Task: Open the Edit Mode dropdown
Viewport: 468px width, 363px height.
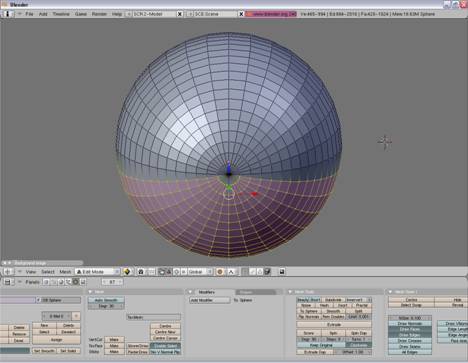Action: pos(97,272)
